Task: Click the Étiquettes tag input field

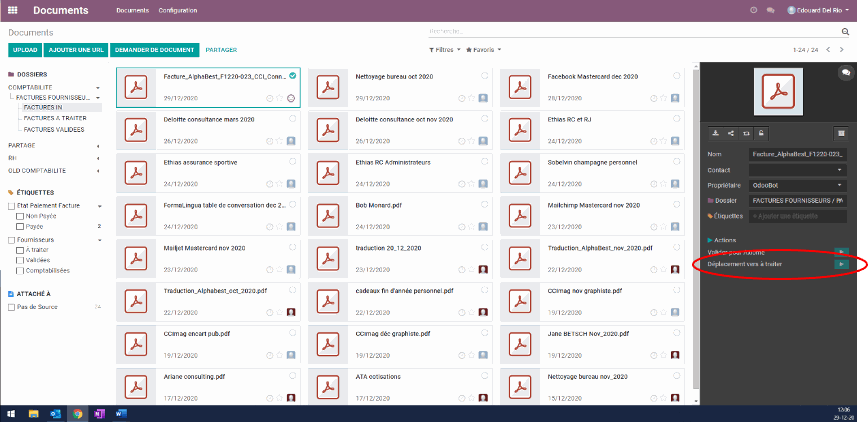Action: click(x=798, y=216)
